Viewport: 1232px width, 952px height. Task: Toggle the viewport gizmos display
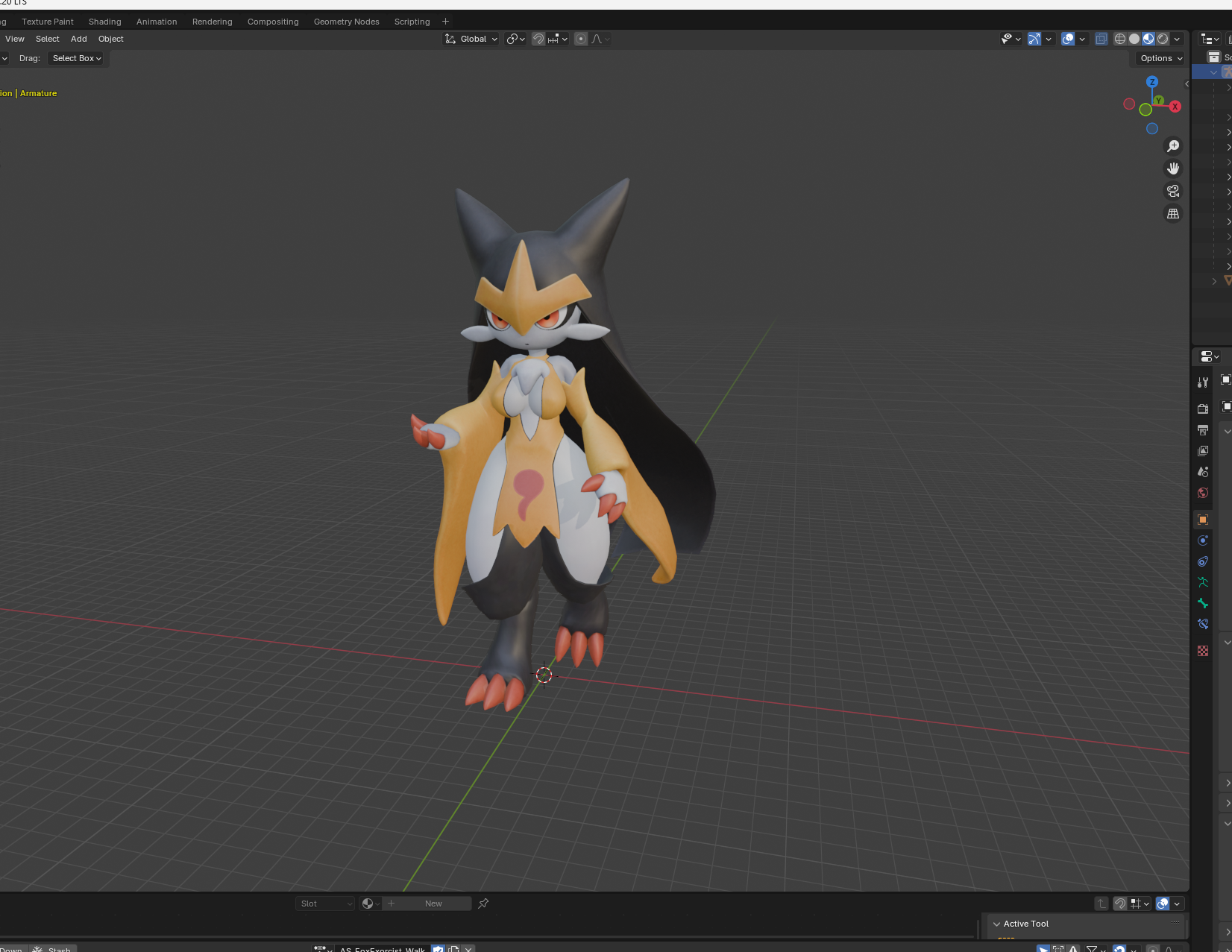[1034, 39]
